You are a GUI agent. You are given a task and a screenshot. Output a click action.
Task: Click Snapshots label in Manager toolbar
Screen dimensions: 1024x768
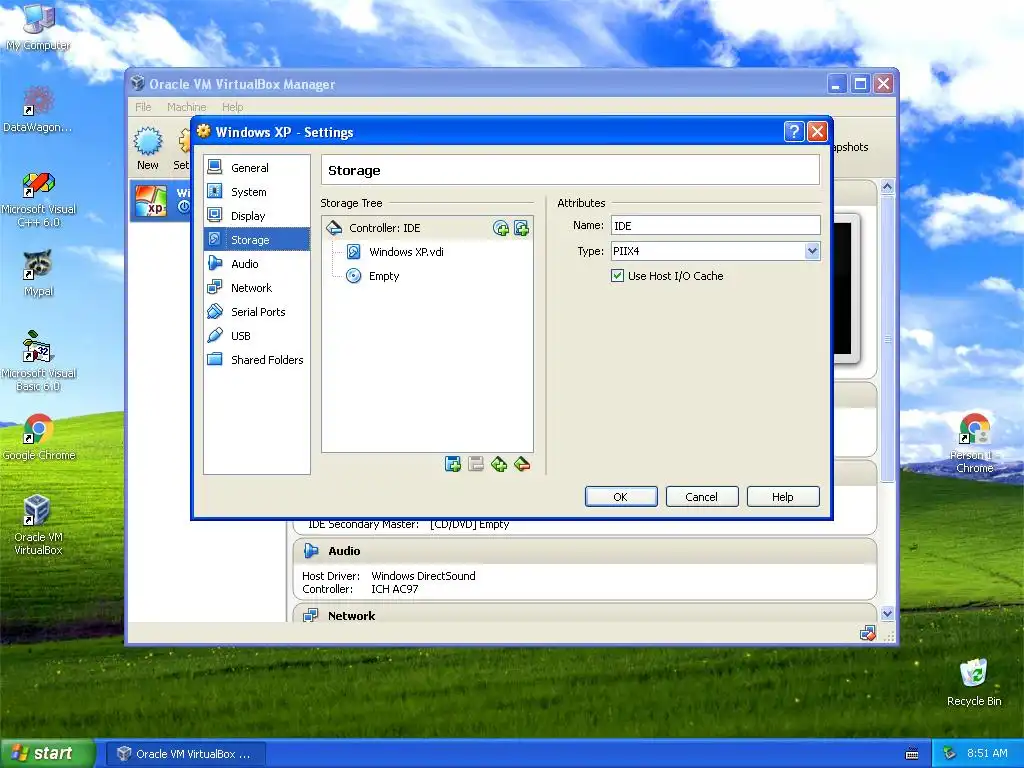pyautogui.click(x=851, y=147)
